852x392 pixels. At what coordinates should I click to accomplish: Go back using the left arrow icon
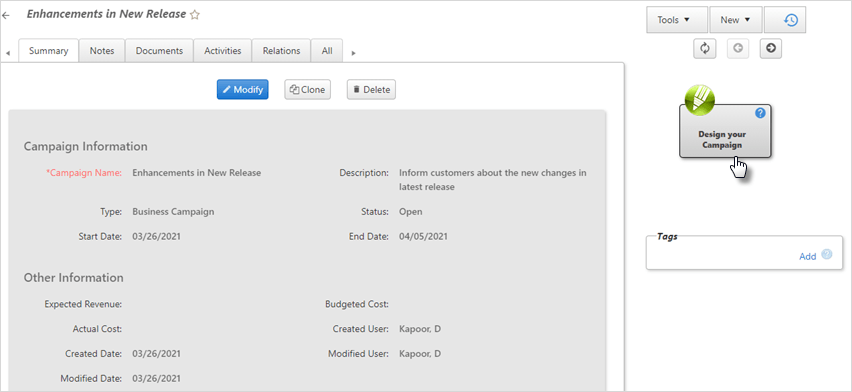coord(6,16)
